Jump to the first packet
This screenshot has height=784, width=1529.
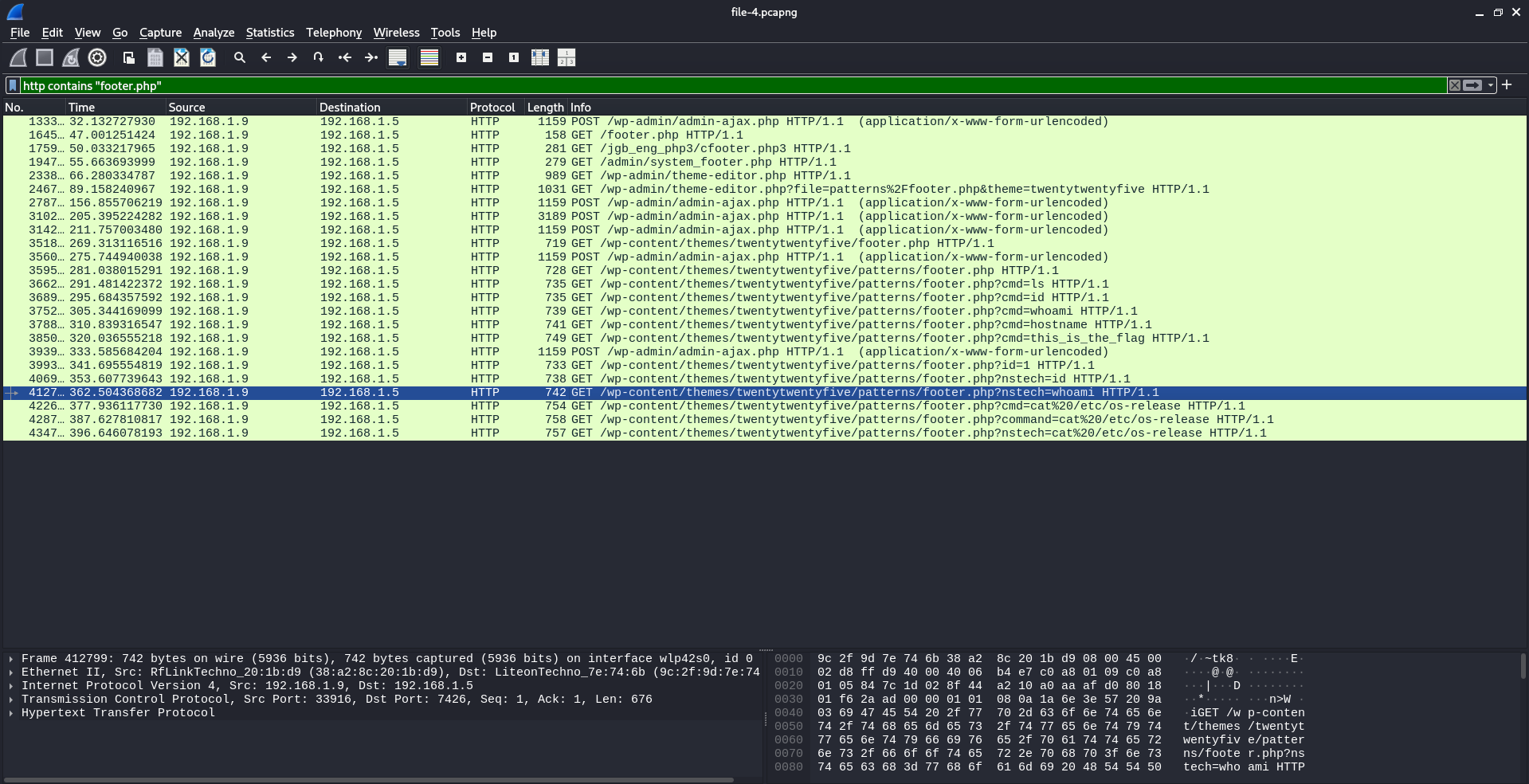[x=344, y=57]
